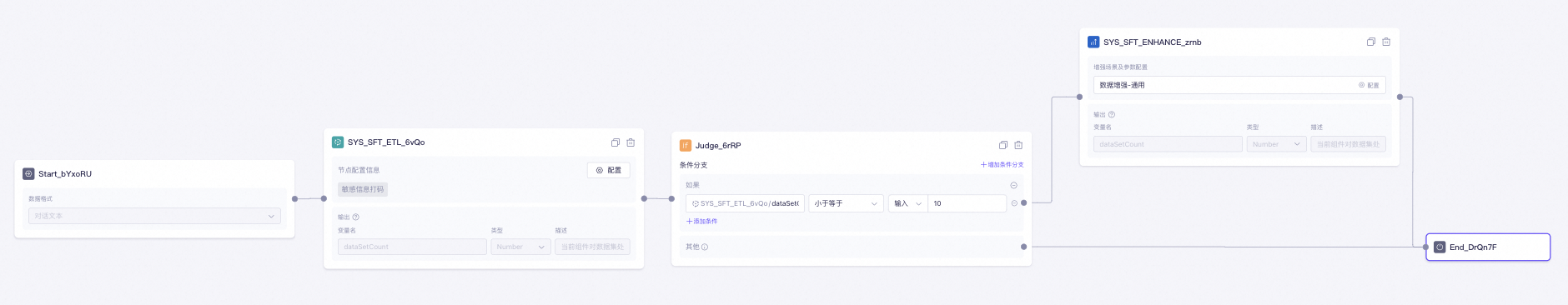Screen dimensions: 1568x305
Task: Click End_DrQn7F node input connector dot
Action: pyautogui.click(x=1425, y=247)
